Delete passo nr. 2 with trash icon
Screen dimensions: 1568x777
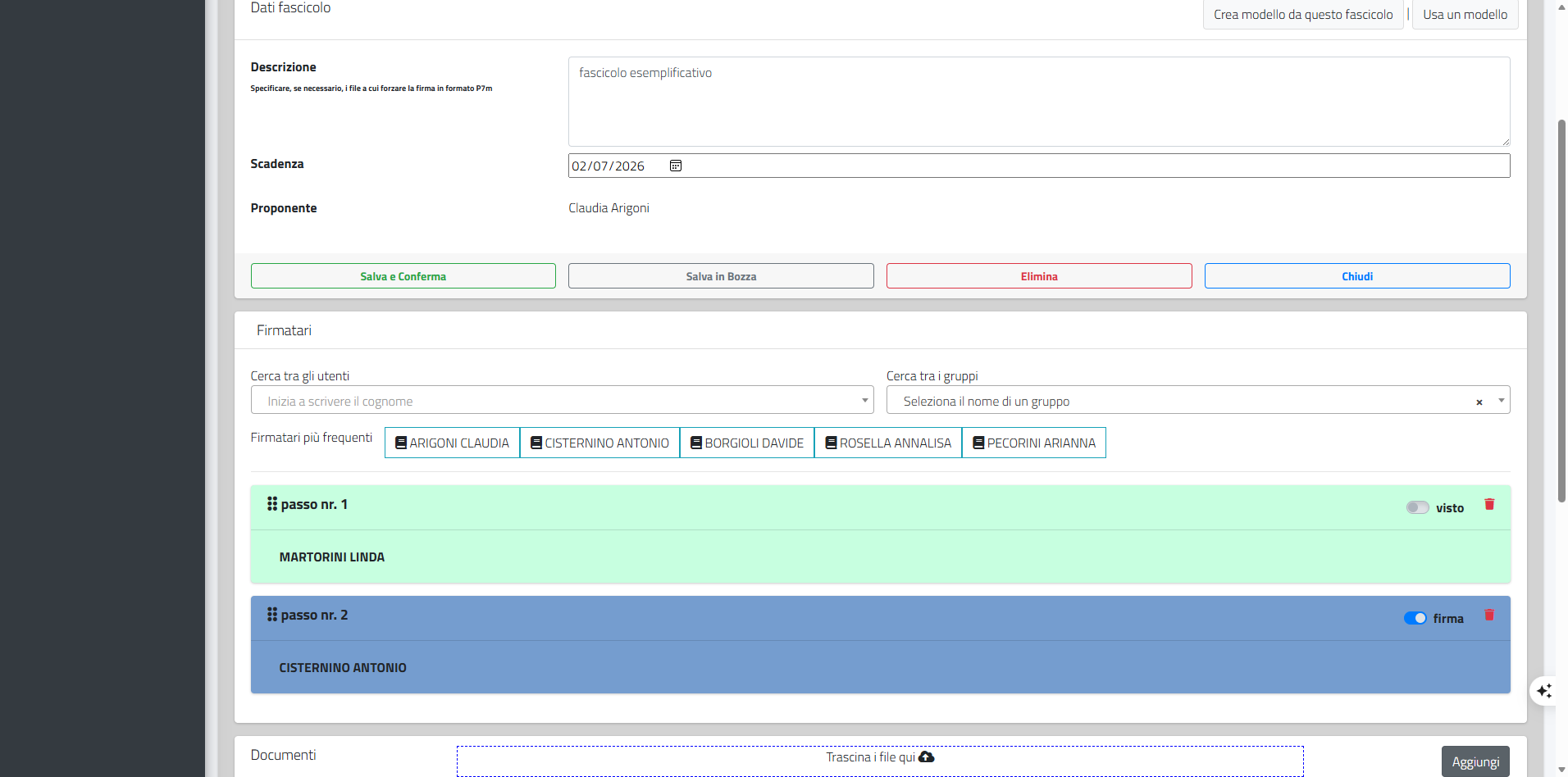pyautogui.click(x=1489, y=615)
